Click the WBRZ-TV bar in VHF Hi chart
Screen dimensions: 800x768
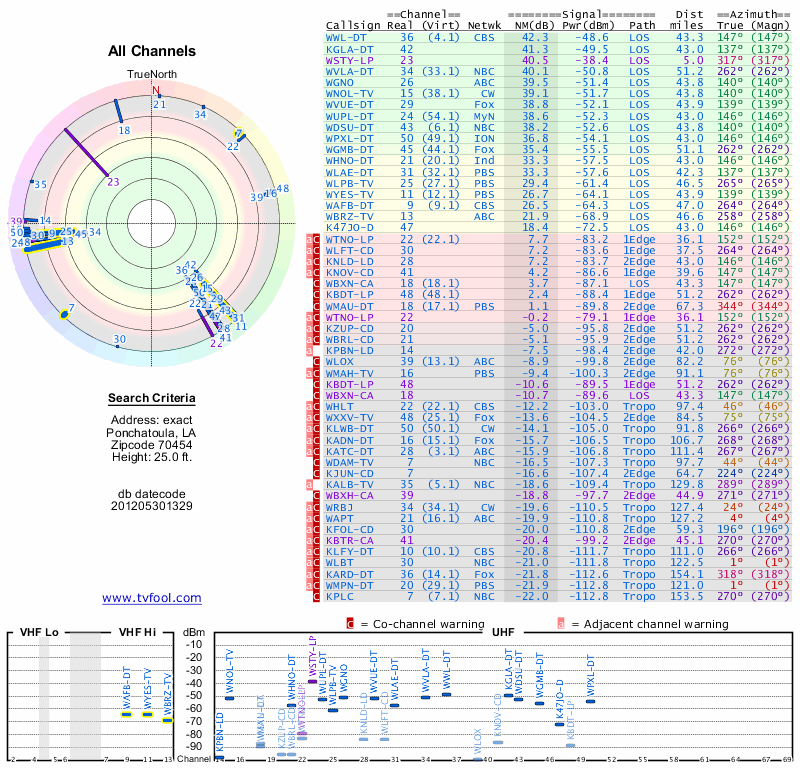coord(168,720)
